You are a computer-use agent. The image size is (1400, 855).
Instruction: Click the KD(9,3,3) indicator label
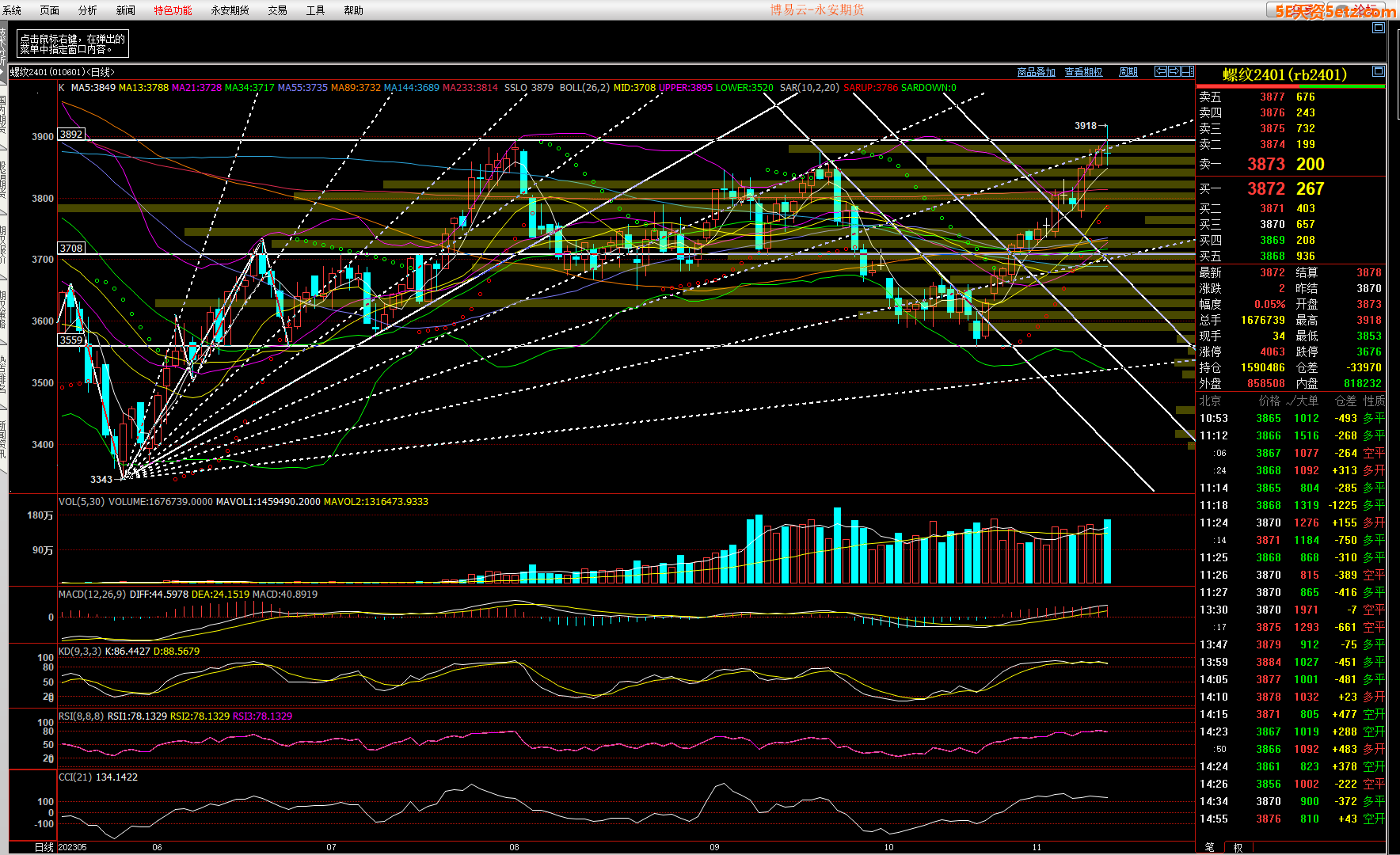coord(80,652)
